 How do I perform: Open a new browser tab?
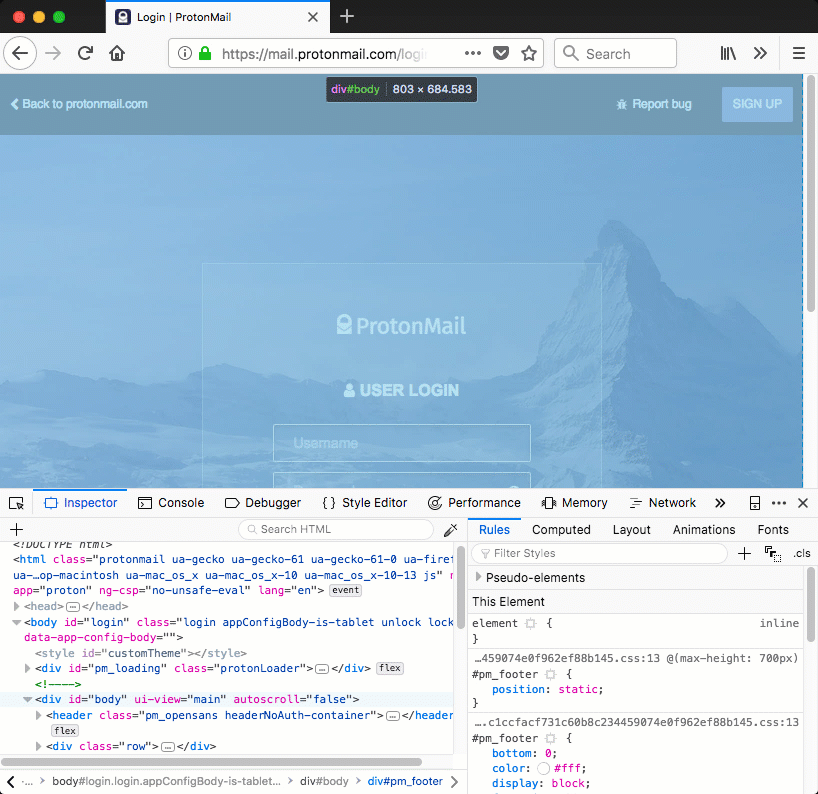(347, 17)
